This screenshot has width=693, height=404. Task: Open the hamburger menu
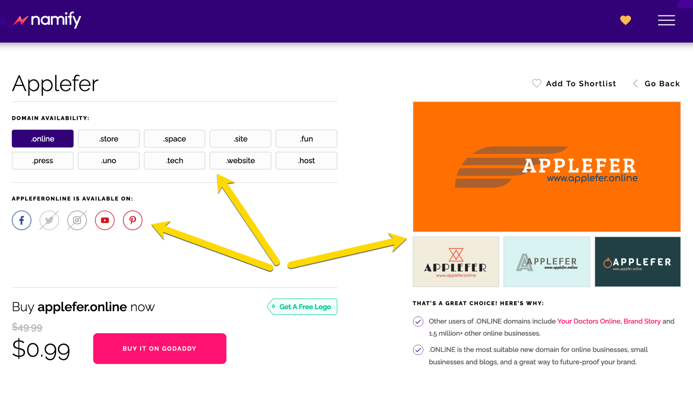[x=666, y=20]
